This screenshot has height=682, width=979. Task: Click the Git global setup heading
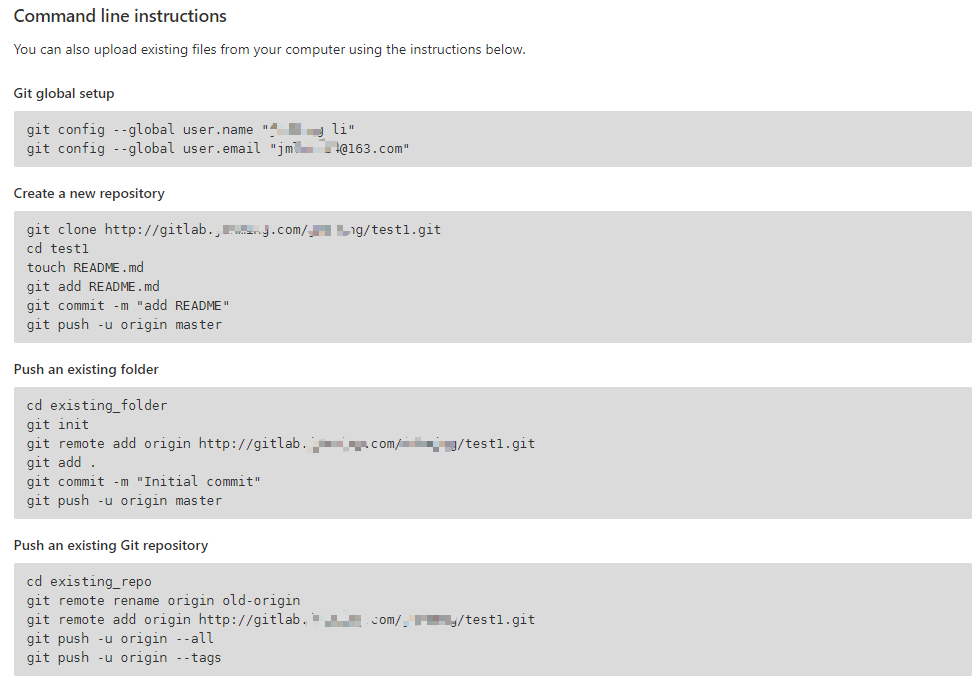pos(64,94)
